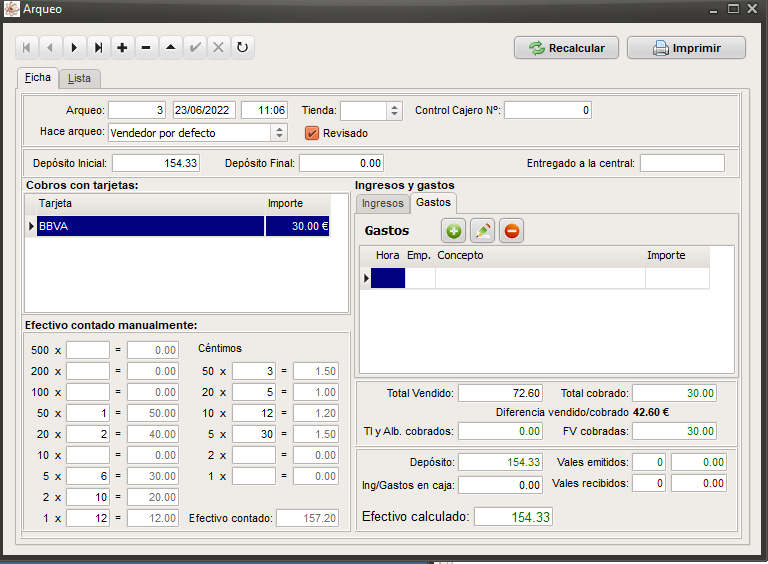The image size is (768, 564).
Task: Click quantity field for 2 céntimos
Action: point(254,455)
